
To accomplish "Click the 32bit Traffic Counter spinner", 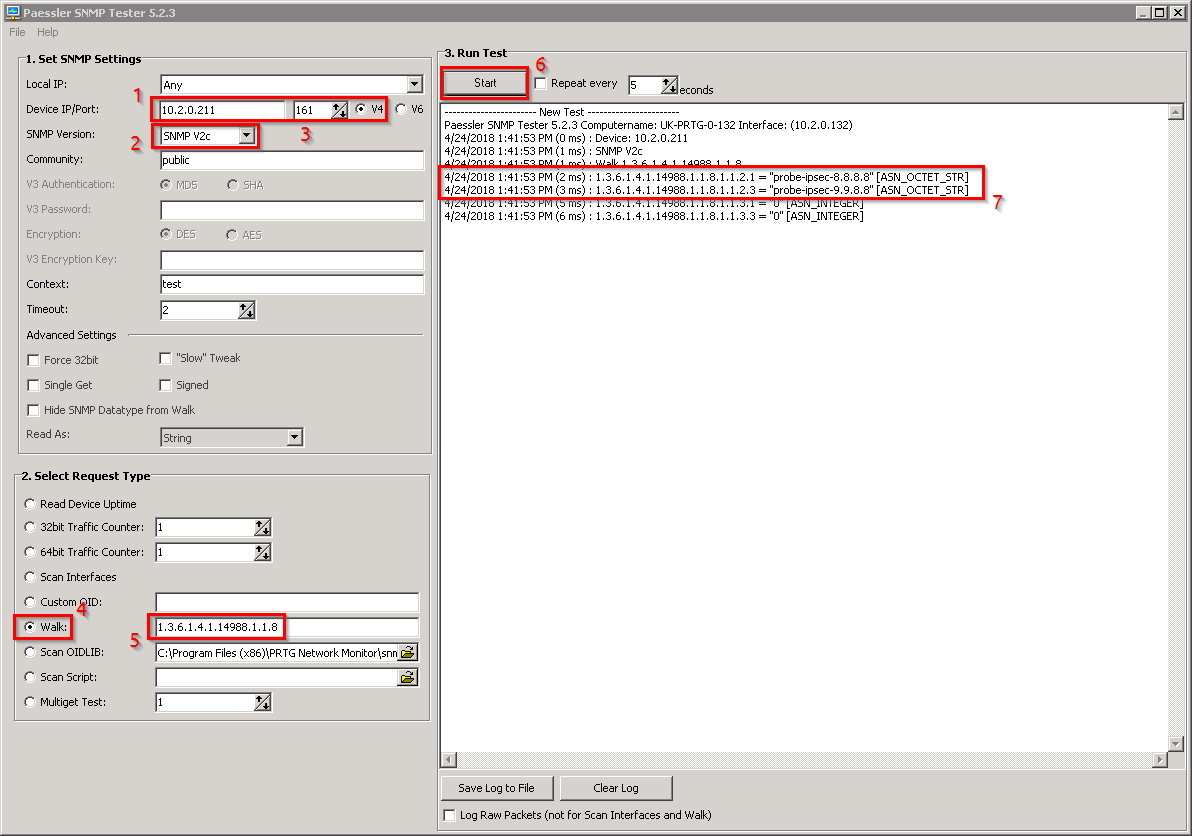I will pos(262,527).
